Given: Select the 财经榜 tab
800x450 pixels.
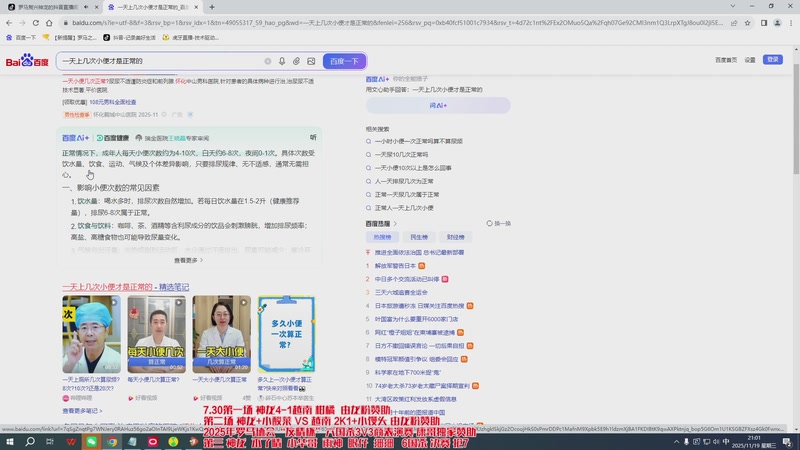Looking at the screenshot, I should click(456, 237).
